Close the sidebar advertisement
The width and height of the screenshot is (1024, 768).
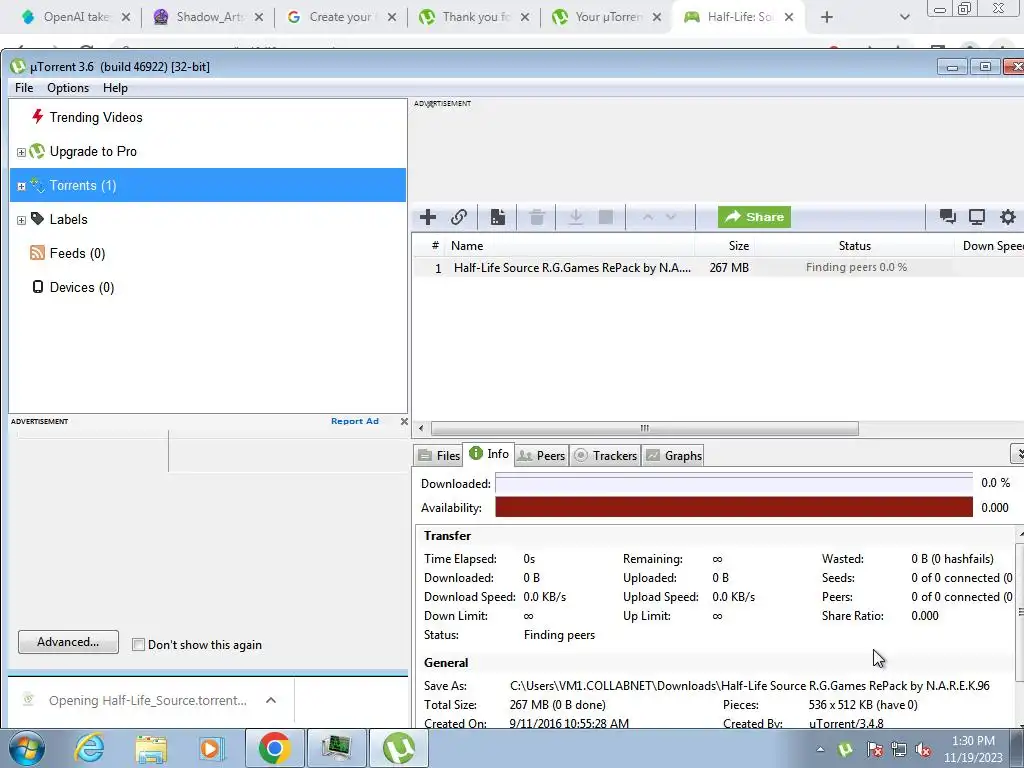(x=404, y=421)
